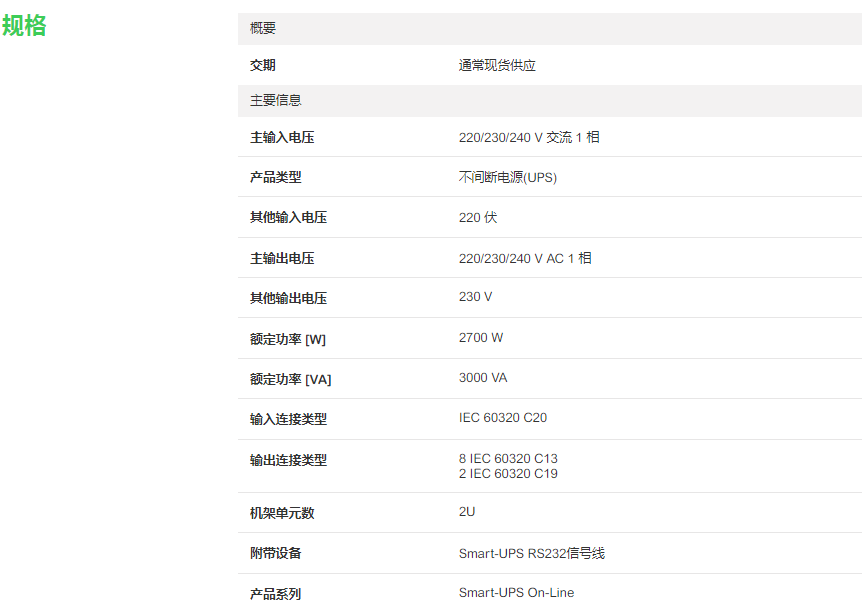The width and height of the screenshot is (866, 606).
Task: Click the 机架单元数 label
Action: (x=282, y=513)
